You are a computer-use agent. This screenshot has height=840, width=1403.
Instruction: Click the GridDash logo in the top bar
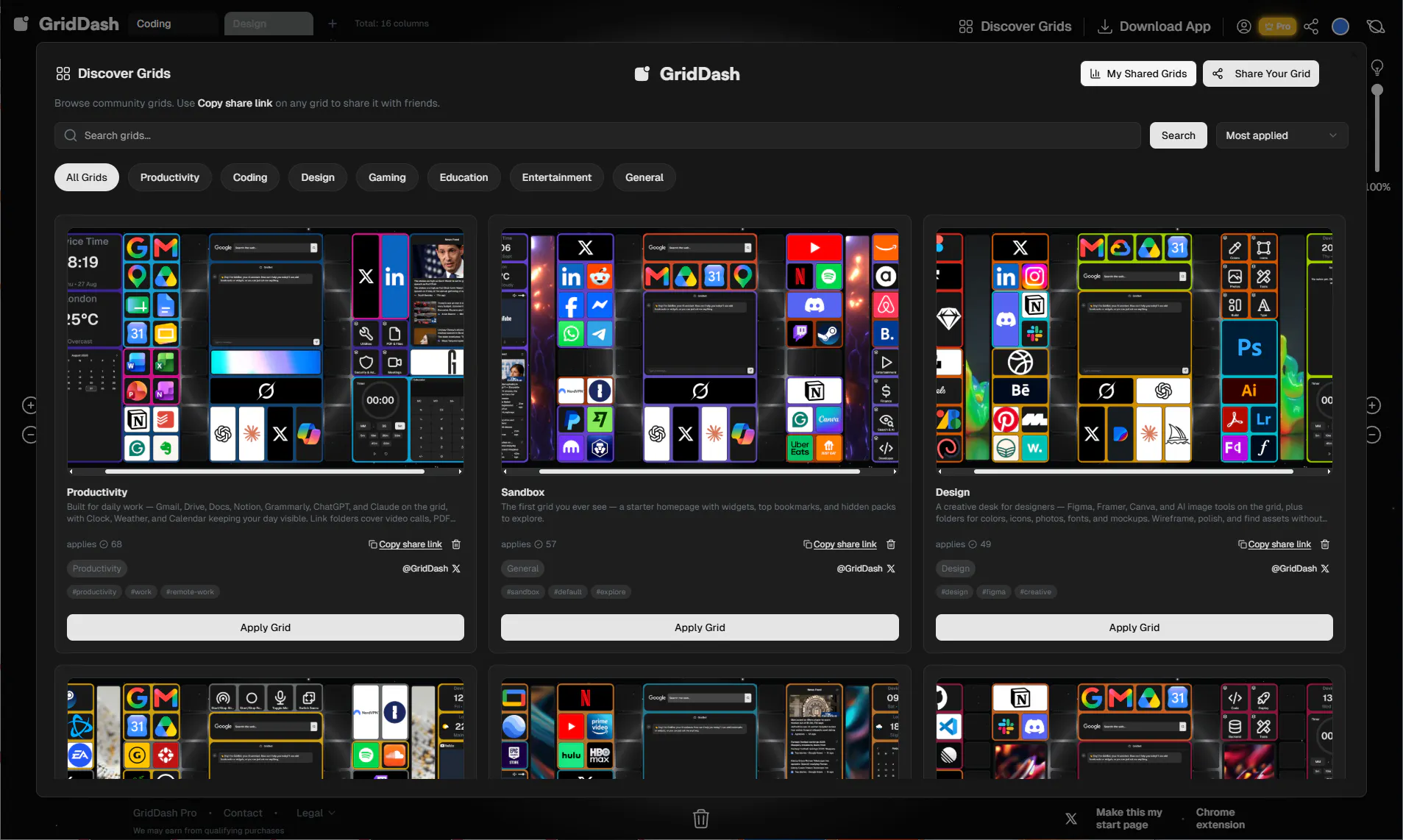point(66,24)
